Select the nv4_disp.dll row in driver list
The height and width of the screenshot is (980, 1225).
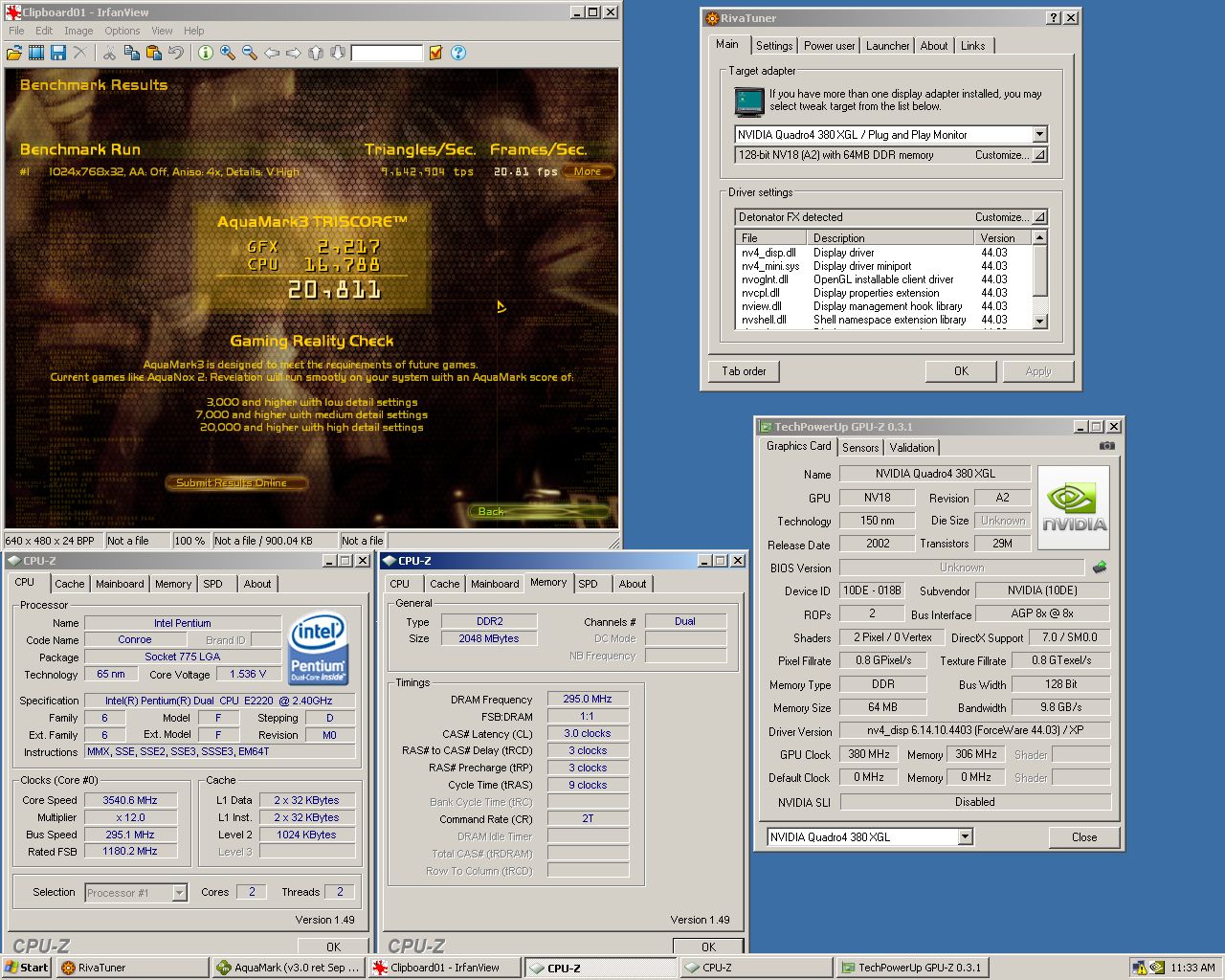pos(883,253)
